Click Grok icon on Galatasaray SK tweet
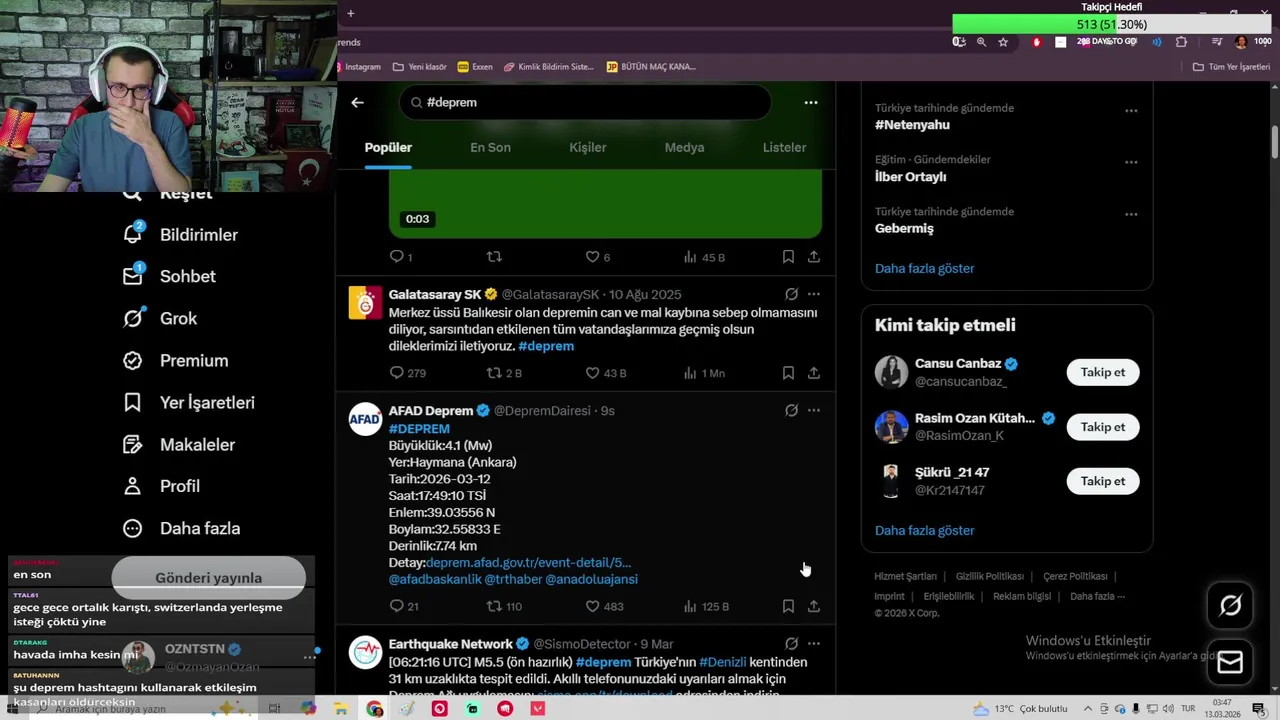Screen dimensions: 1280x720 coord(791,294)
